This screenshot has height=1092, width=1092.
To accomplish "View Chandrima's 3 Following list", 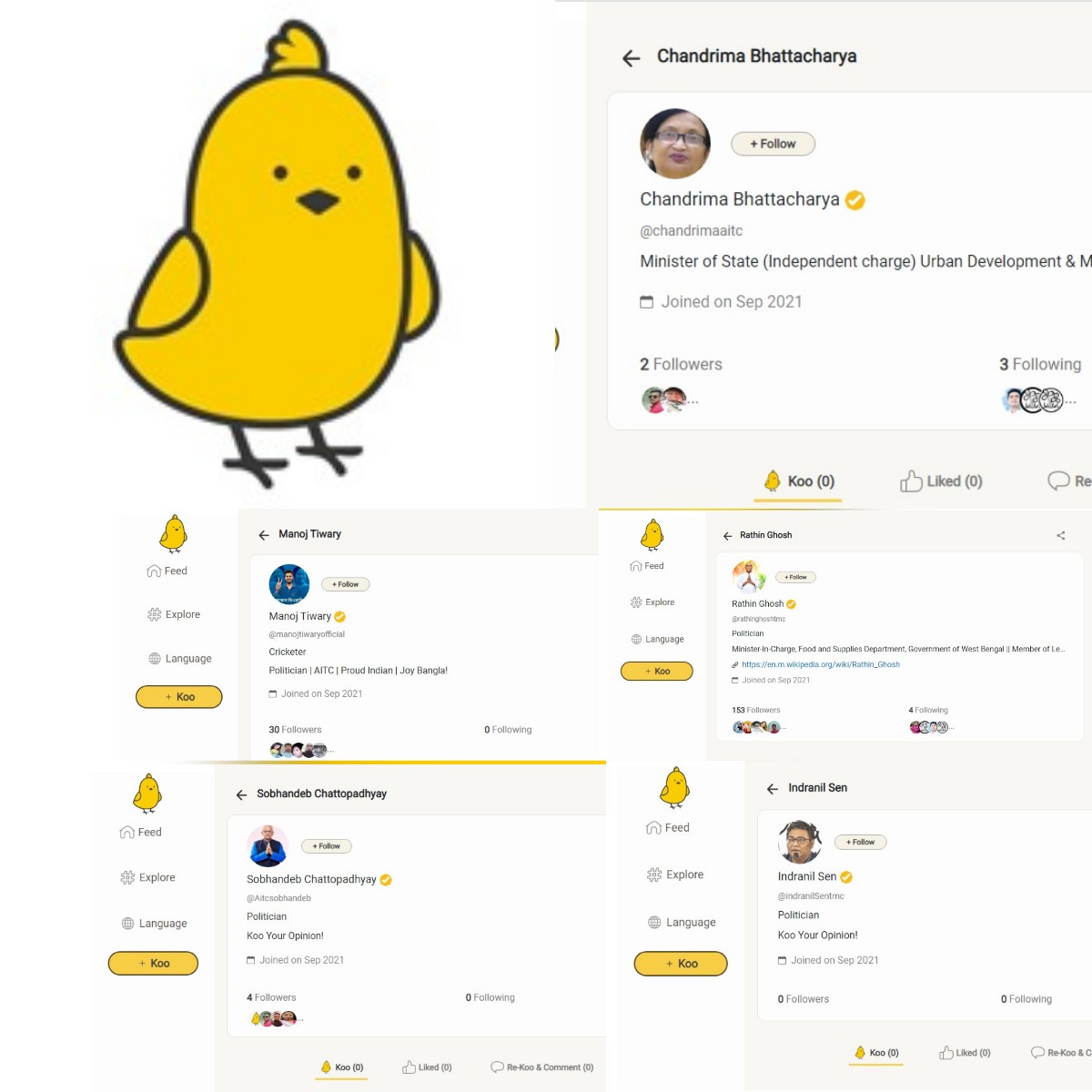I will (1040, 364).
